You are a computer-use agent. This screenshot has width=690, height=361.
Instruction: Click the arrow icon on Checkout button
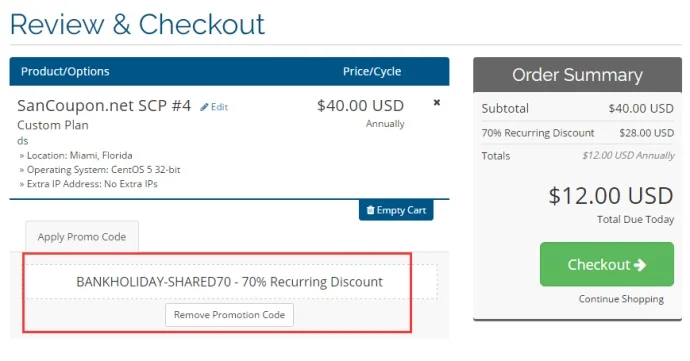coord(640,265)
